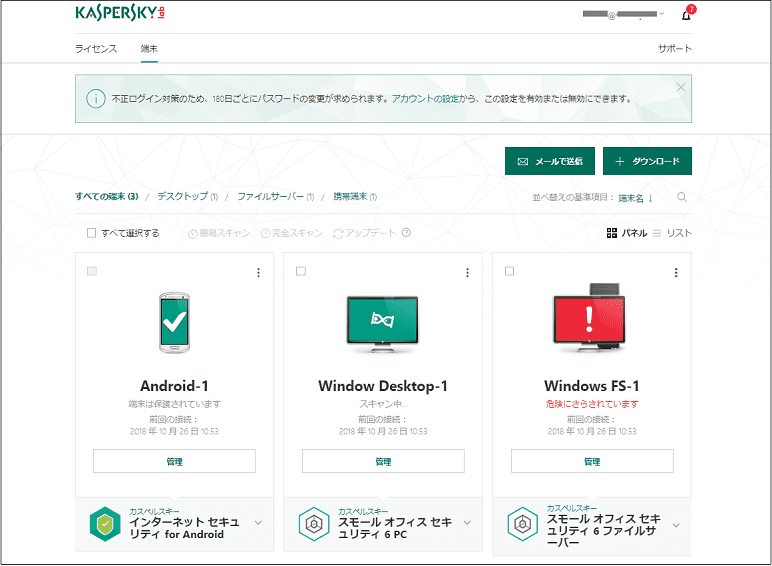Image resolution: width=772 pixels, height=566 pixels.
Task: Click the メールで送信 button
Action: click(x=549, y=161)
